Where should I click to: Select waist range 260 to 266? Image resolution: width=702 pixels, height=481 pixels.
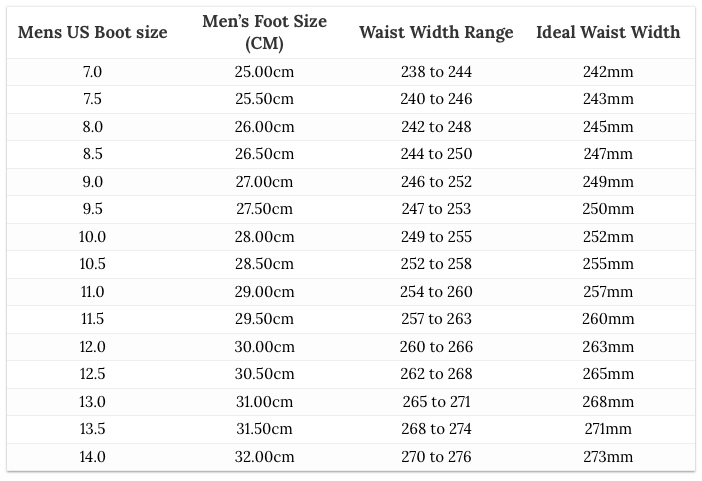[436, 347]
